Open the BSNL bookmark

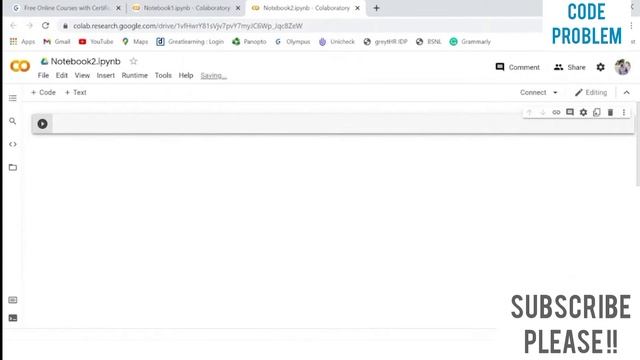[x=428, y=42]
